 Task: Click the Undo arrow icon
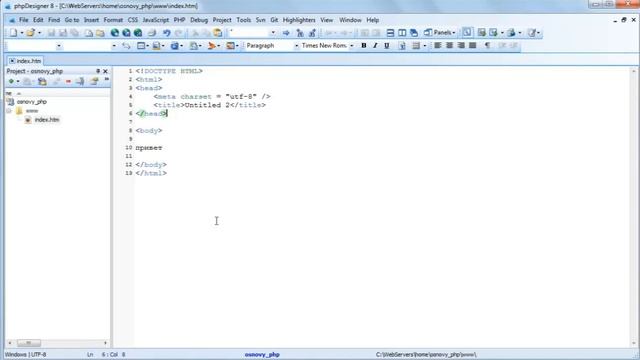point(167,33)
